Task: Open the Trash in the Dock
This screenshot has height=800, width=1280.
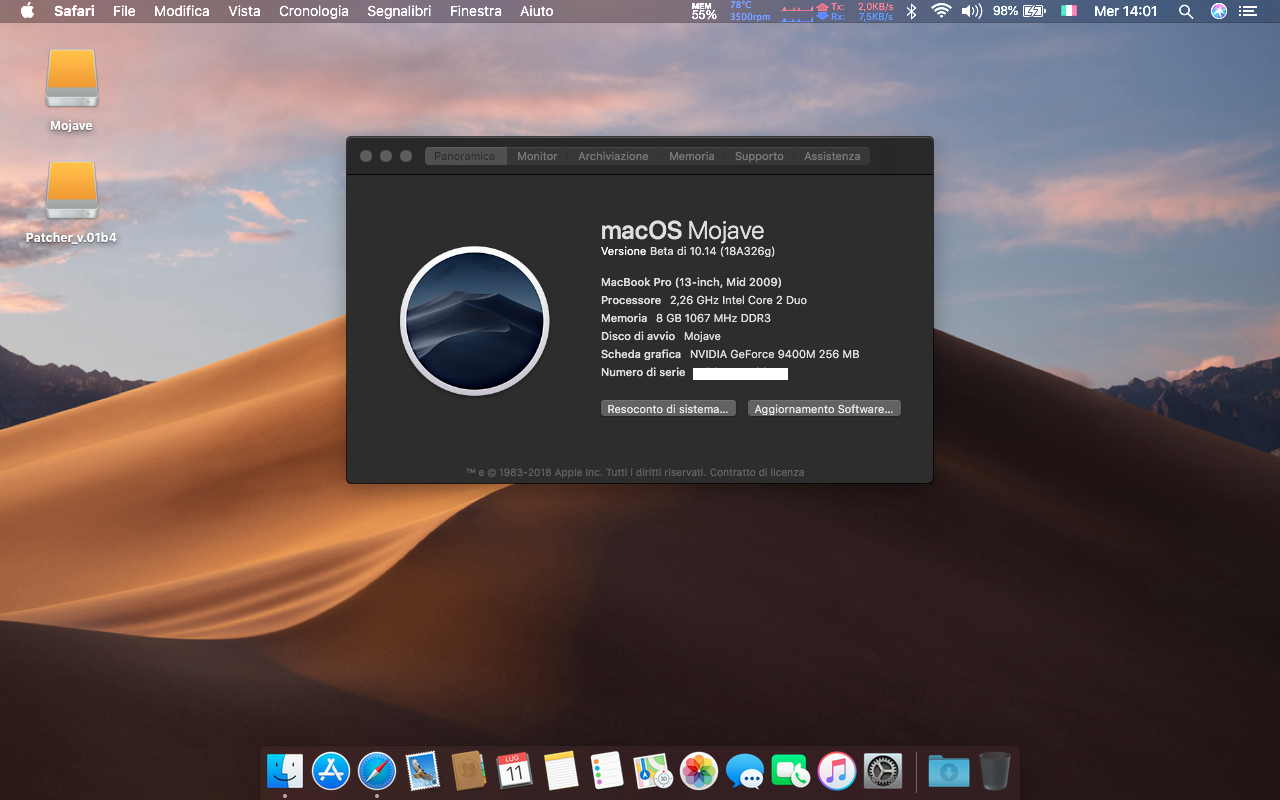Action: (x=995, y=771)
